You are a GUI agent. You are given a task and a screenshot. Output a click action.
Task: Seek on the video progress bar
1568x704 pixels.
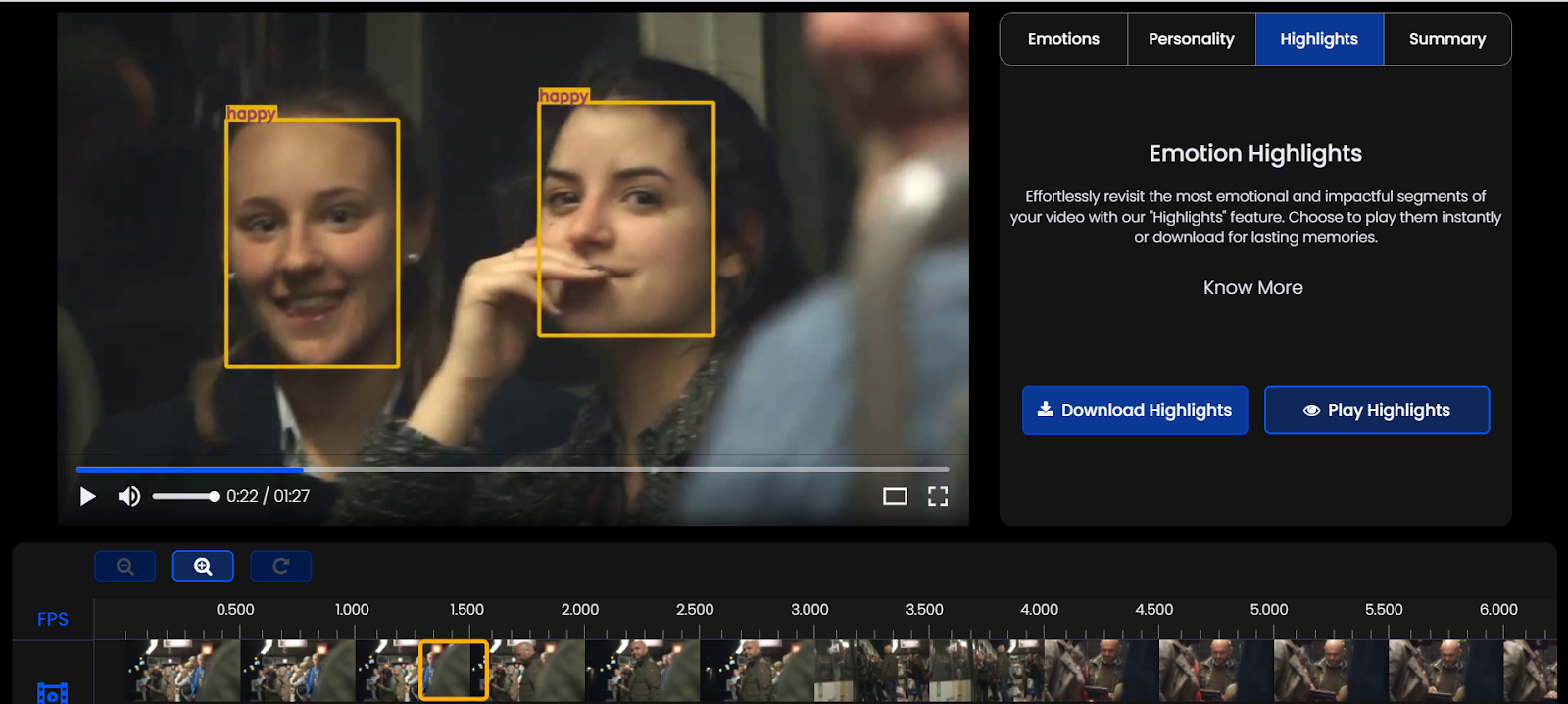point(512,470)
